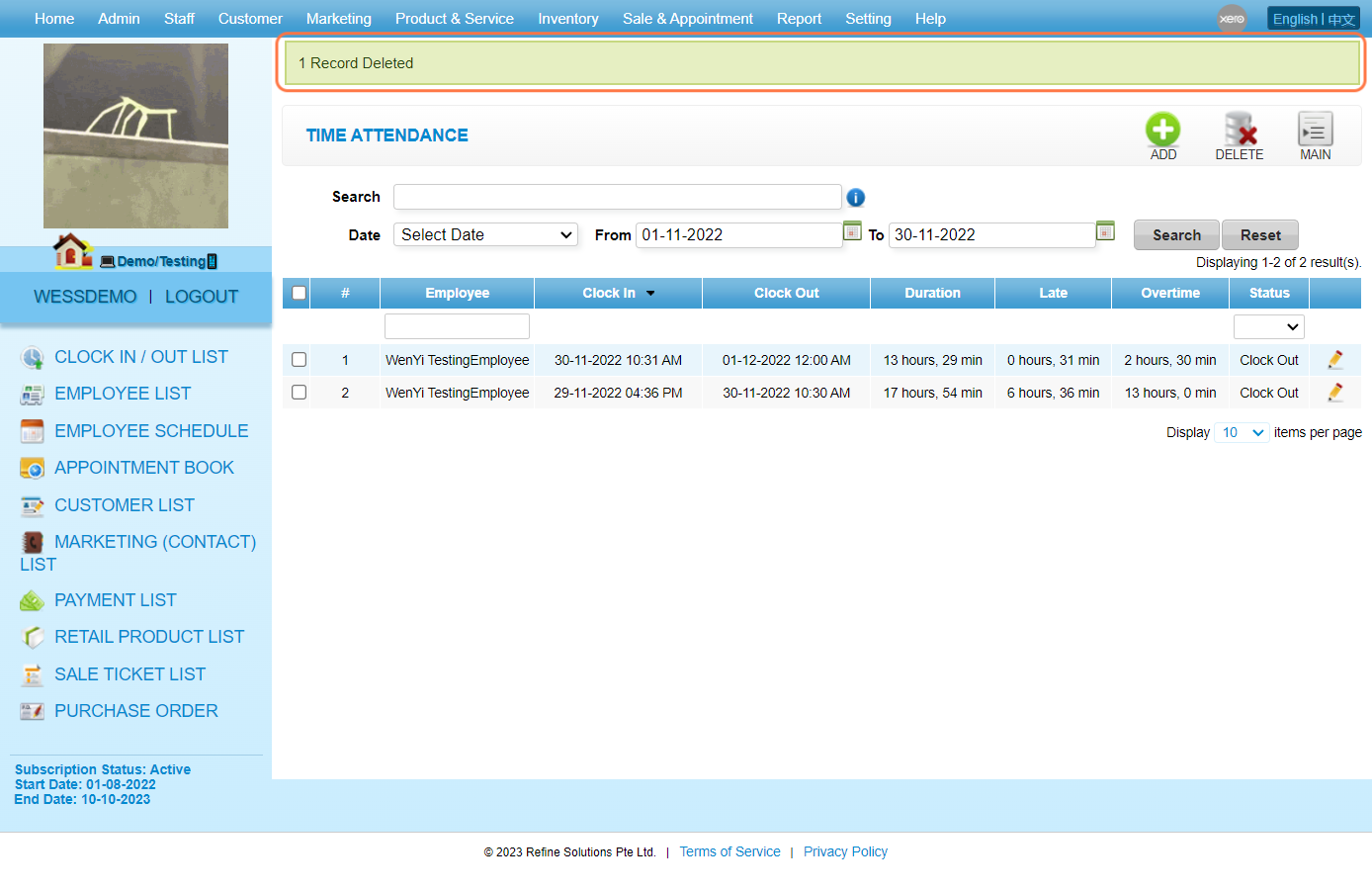This screenshot has height=892, width=1372.
Task: Click the Employee column filter field
Action: (x=457, y=326)
